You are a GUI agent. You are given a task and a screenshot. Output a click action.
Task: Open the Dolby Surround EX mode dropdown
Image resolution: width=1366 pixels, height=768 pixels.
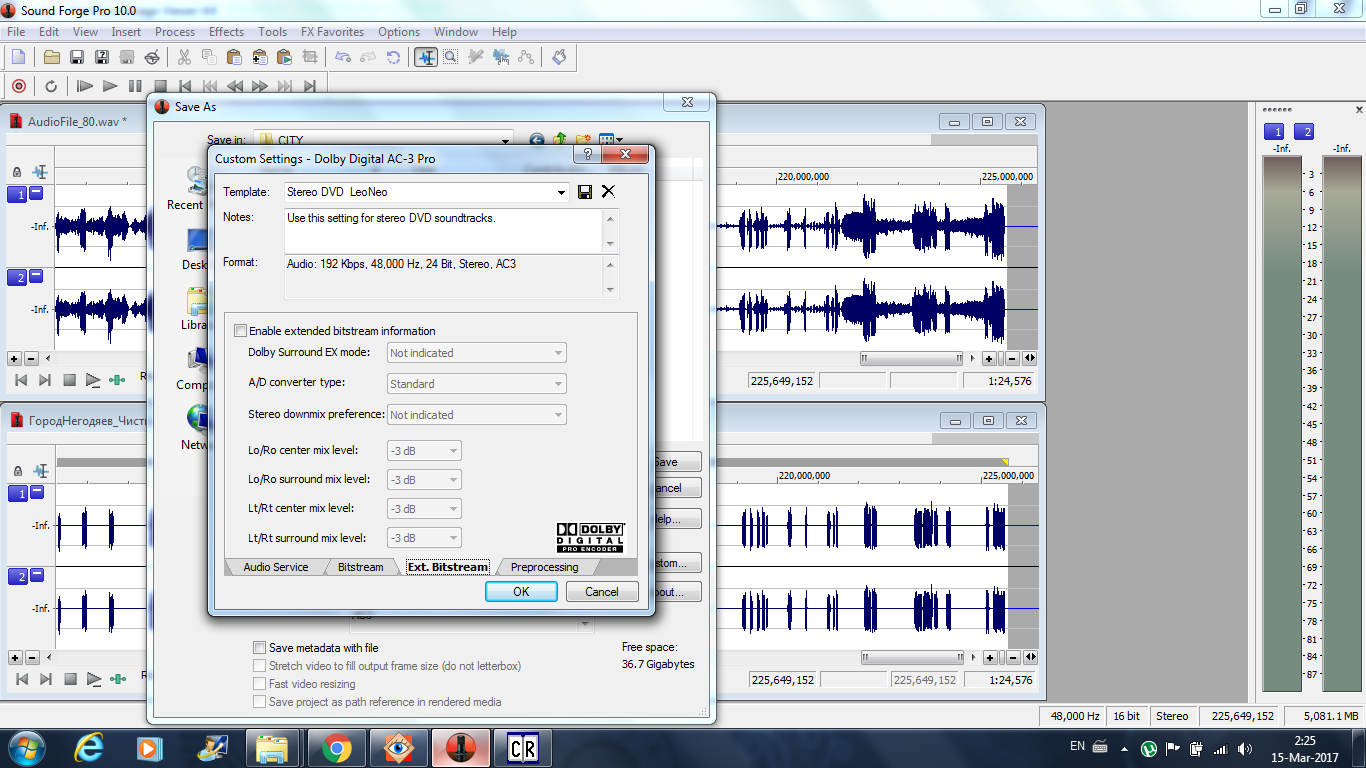476,353
